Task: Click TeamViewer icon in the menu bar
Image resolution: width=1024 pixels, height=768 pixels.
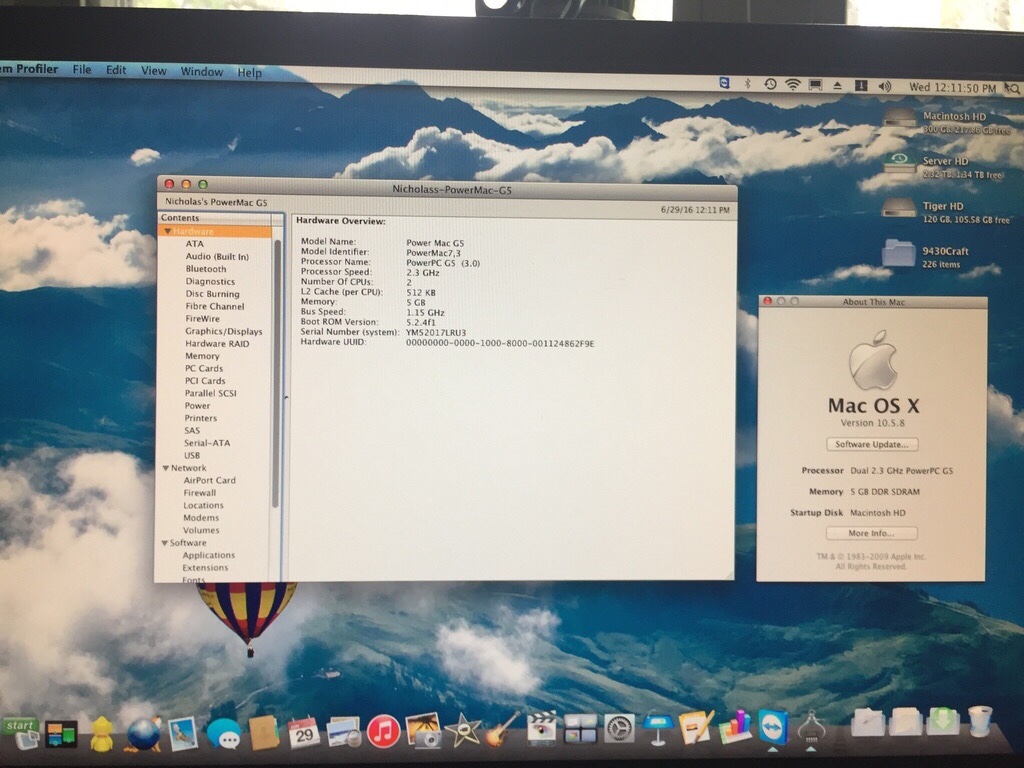Action: [724, 83]
